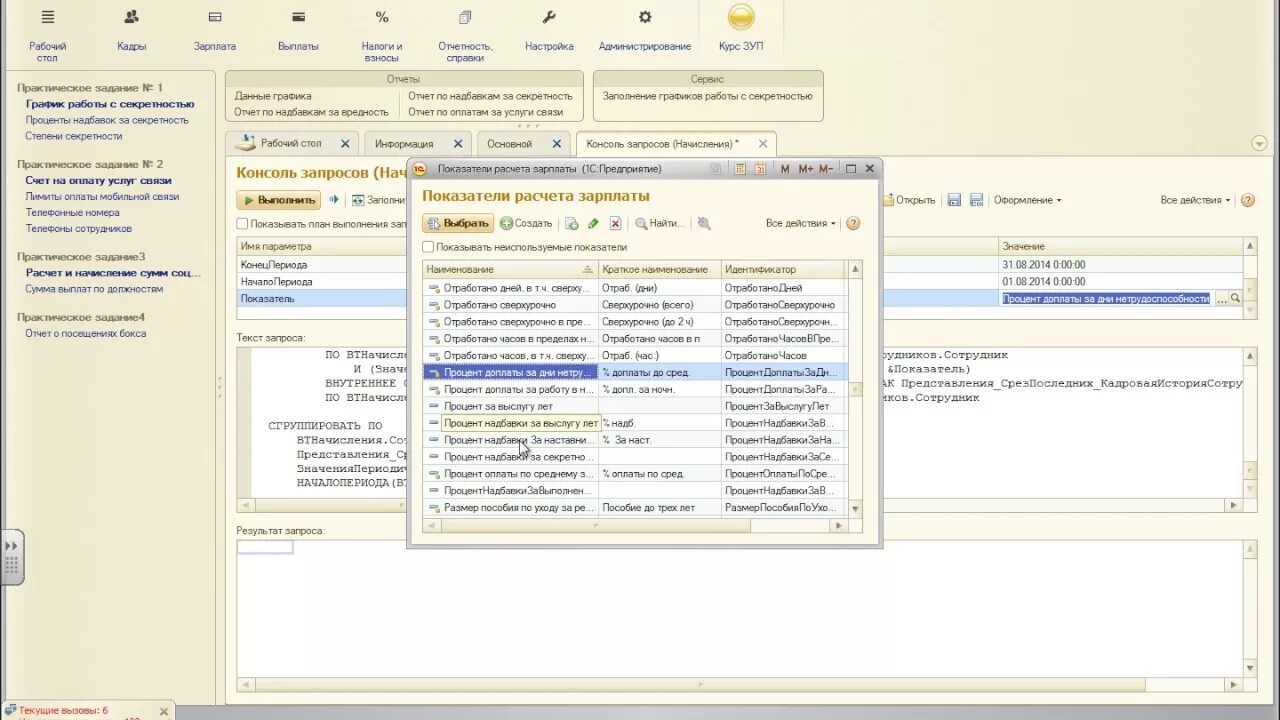This screenshot has width=1280, height=720.
Task: Select the КонецПериода parameter row
Action: 740,265
